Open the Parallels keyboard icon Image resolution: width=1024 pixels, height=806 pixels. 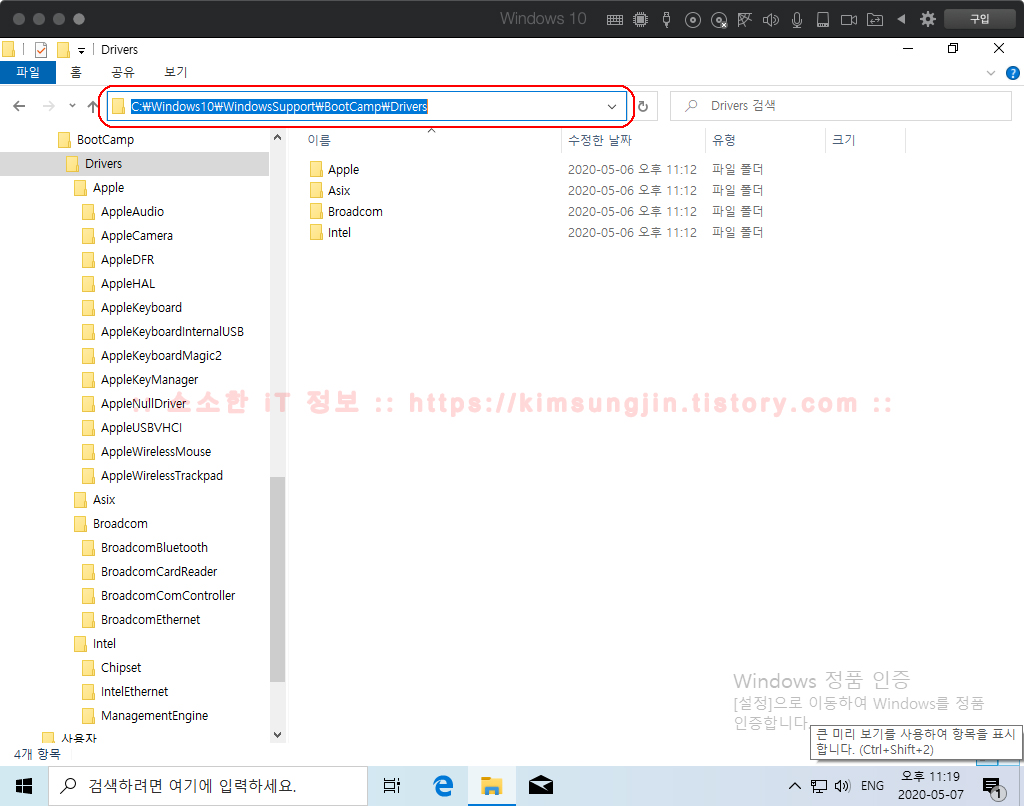[x=615, y=20]
